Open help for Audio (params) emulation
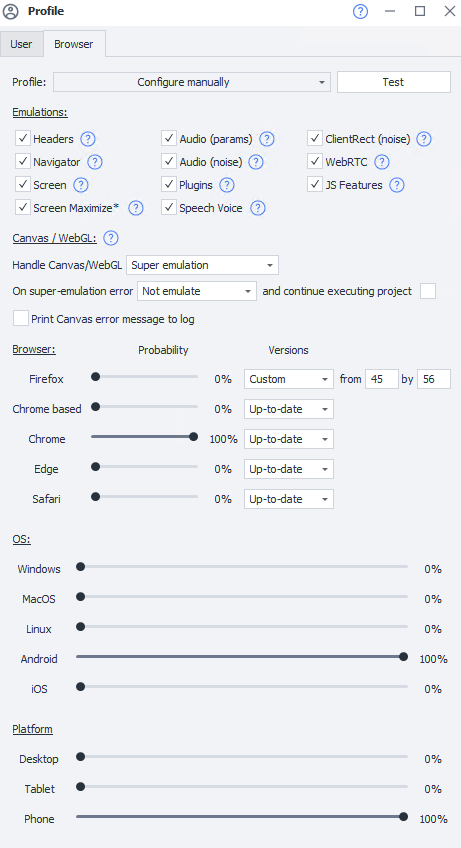Viewport: 461px width, 848px height. coord(266,139)
